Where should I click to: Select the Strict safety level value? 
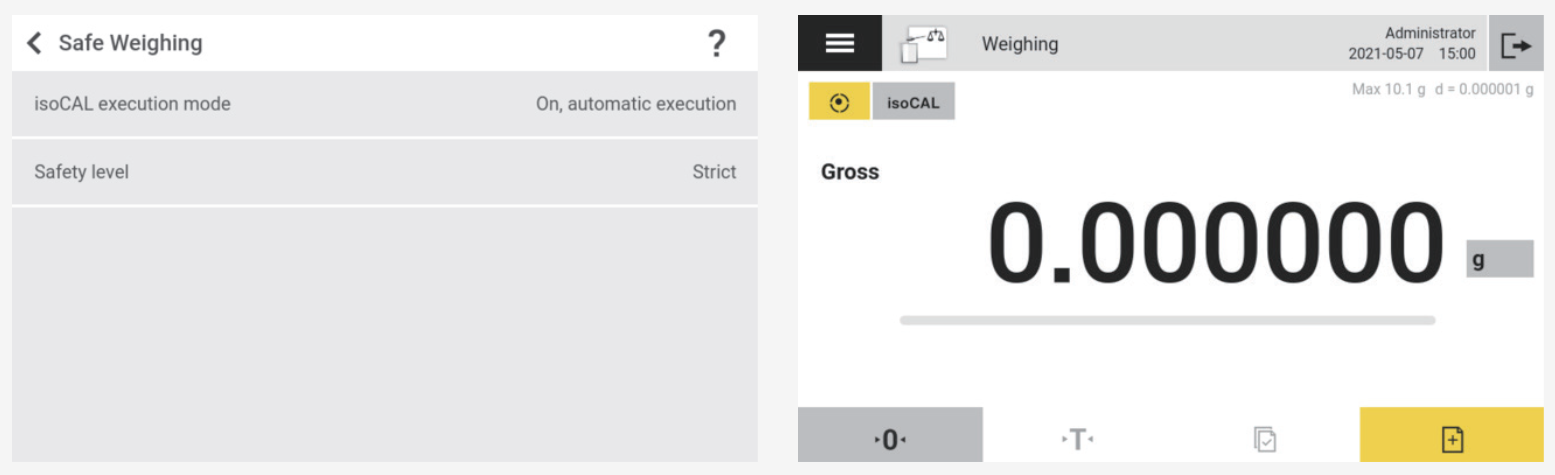714,172
